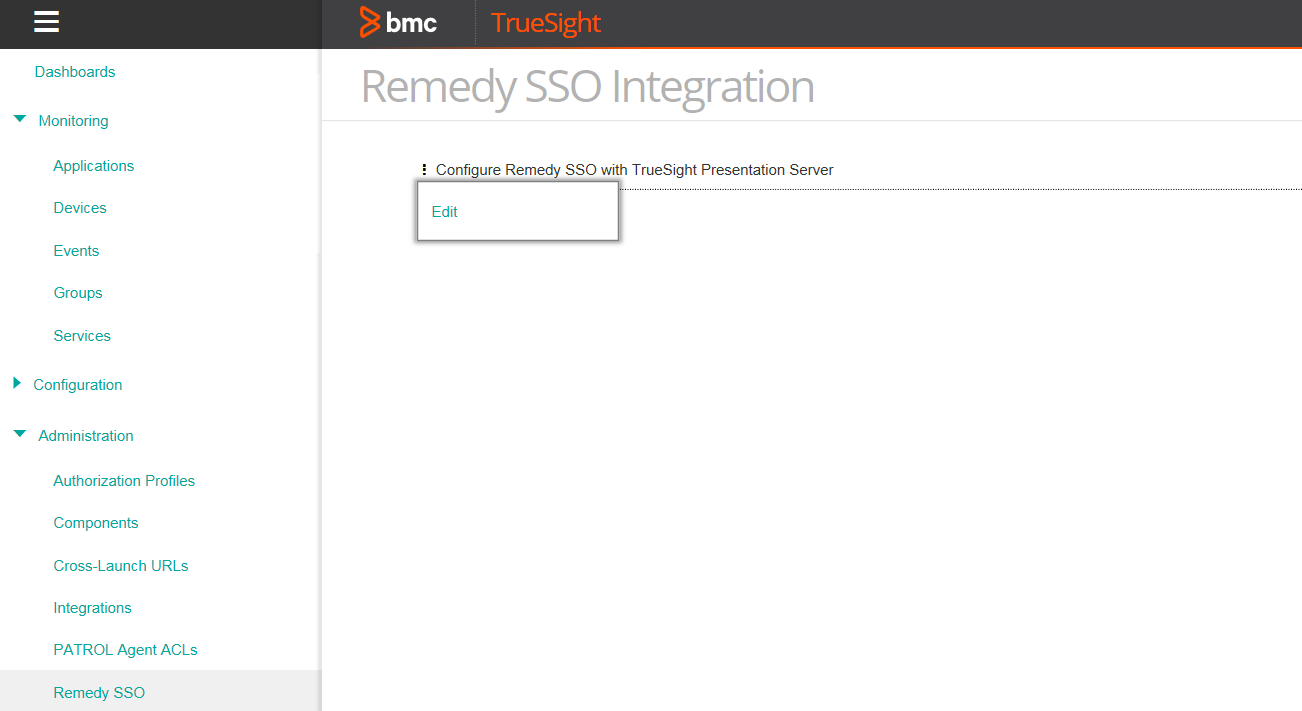Go to Components page
Viewport: 1302px width, 711px height.
click(96, 523)
